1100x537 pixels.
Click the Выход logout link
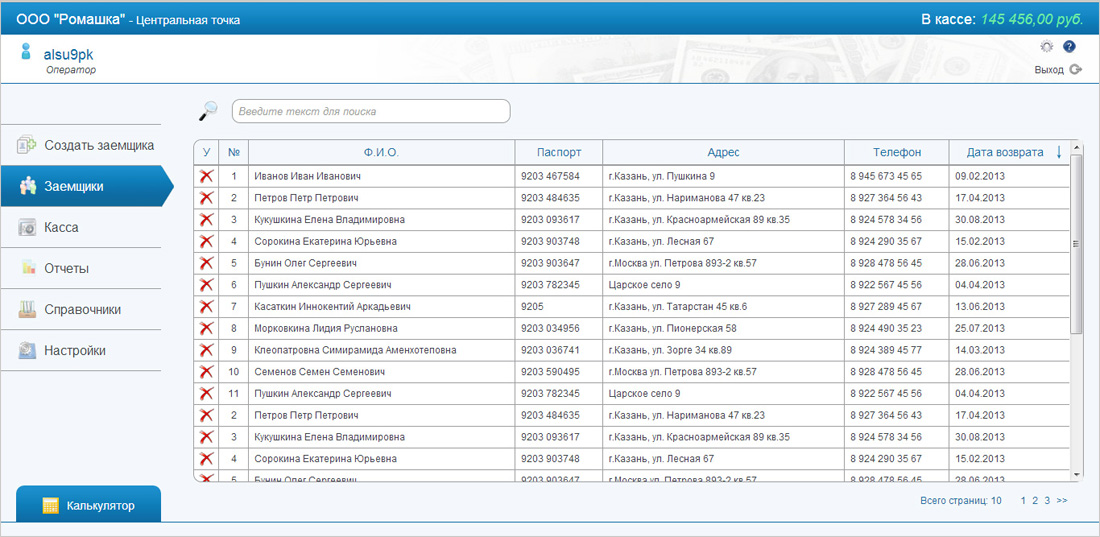1049,70
